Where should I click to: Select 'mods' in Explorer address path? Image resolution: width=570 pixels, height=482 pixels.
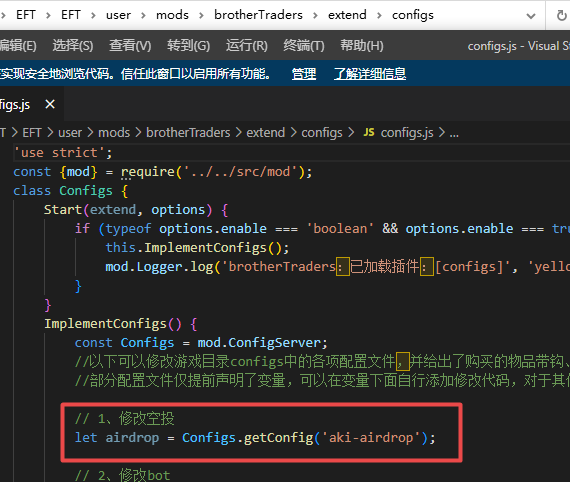click(x=172, y=15)
